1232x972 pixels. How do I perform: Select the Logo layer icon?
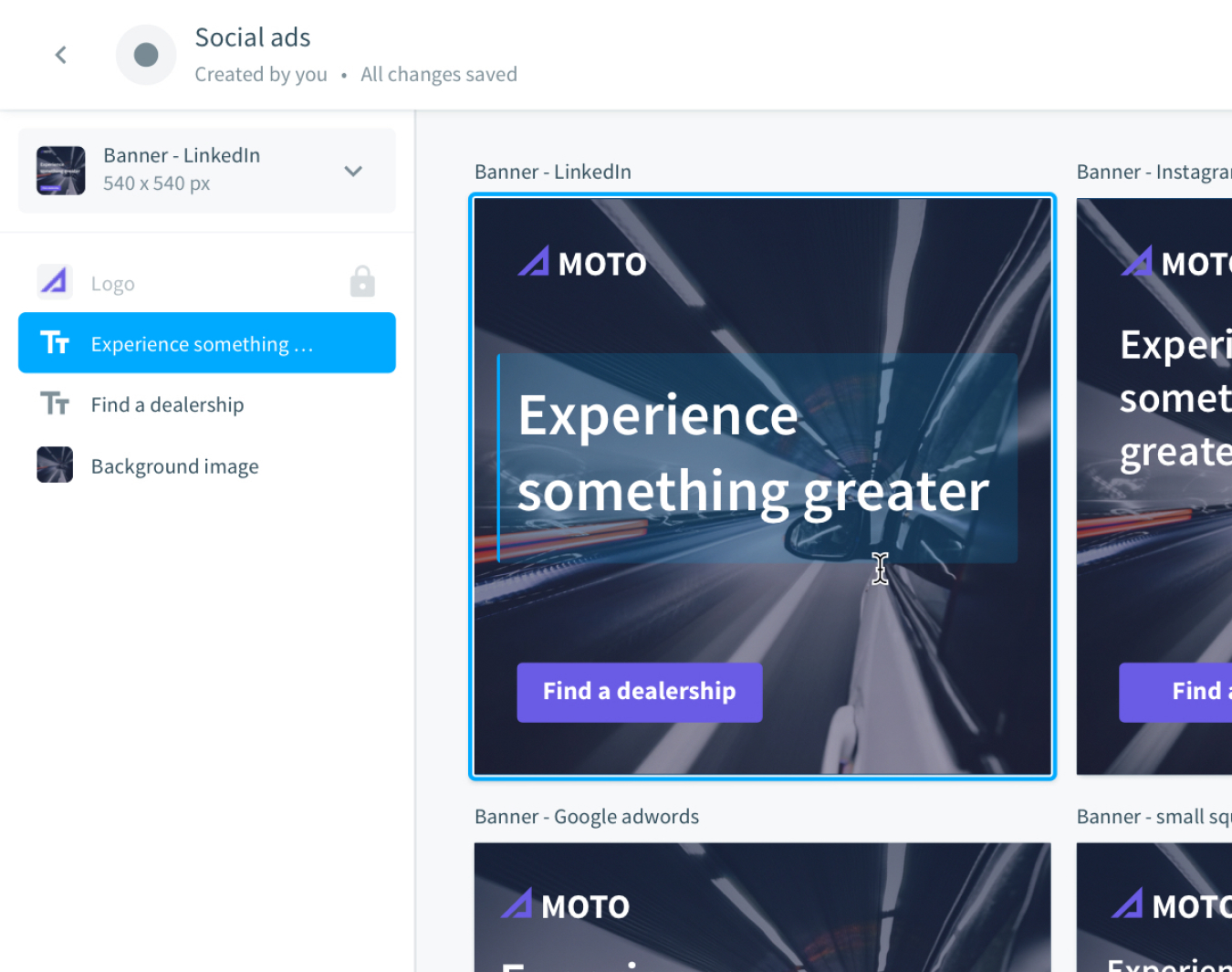[x=55, y=282]
